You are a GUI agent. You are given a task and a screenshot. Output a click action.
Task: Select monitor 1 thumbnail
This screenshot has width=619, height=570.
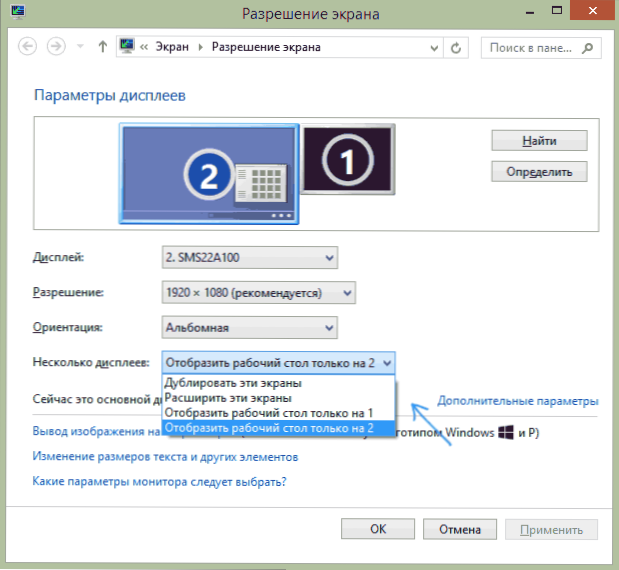(x=347, y=159)
